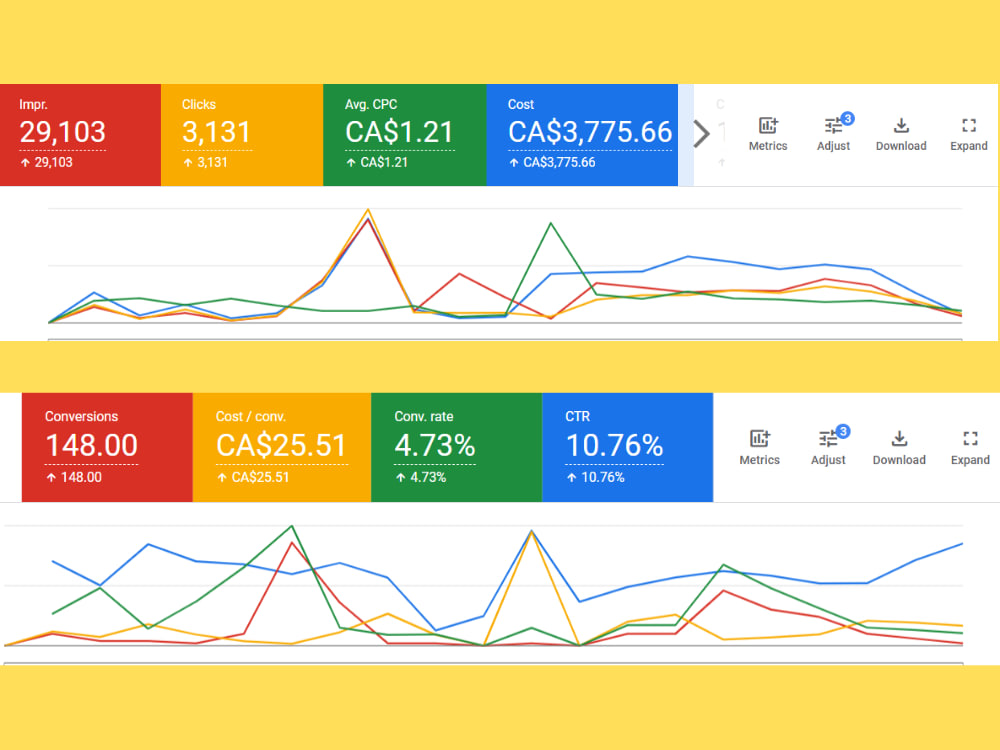Image resolution: width=1000 pixels, height=750 pixels.
Task: Click the CA$25.51 cost per conversion value
Action: (x=281, y=445)
